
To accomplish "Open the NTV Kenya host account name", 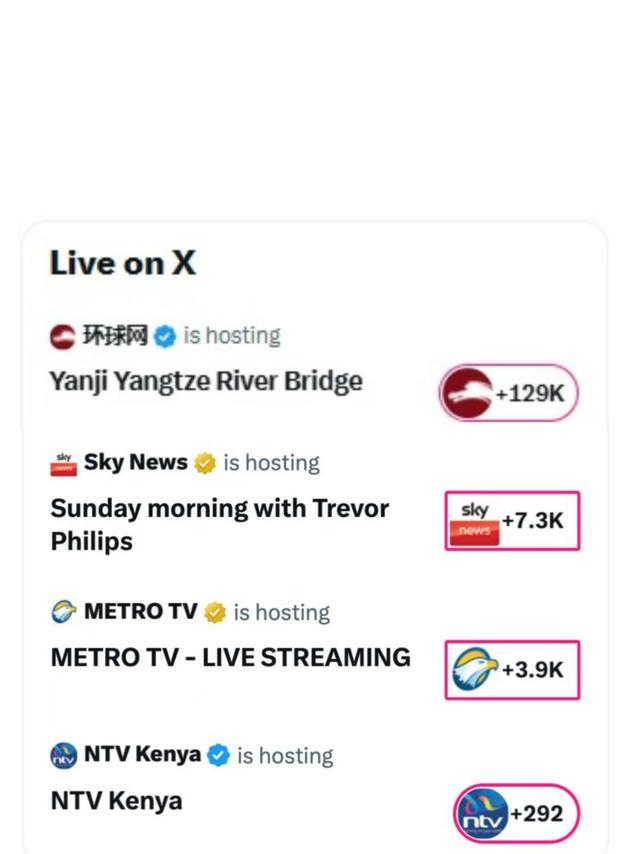I will [x=142, y=756].
